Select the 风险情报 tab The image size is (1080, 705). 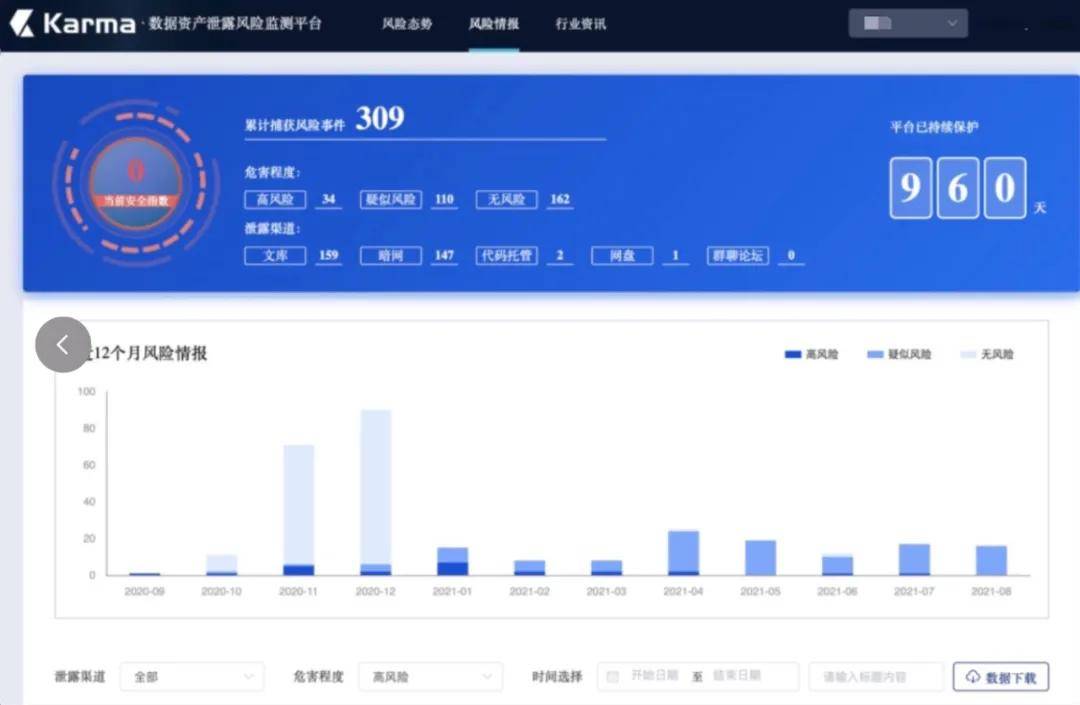pos(494,24)
